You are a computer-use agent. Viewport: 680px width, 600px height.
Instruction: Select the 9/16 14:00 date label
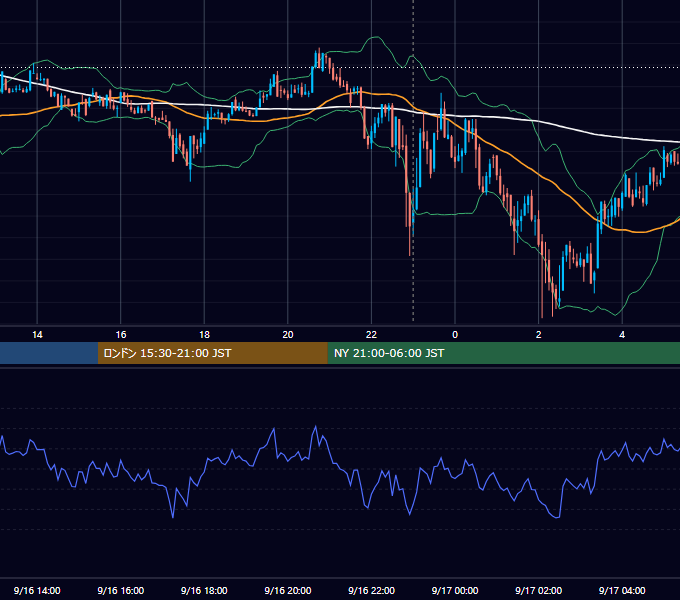click(37, 590)
